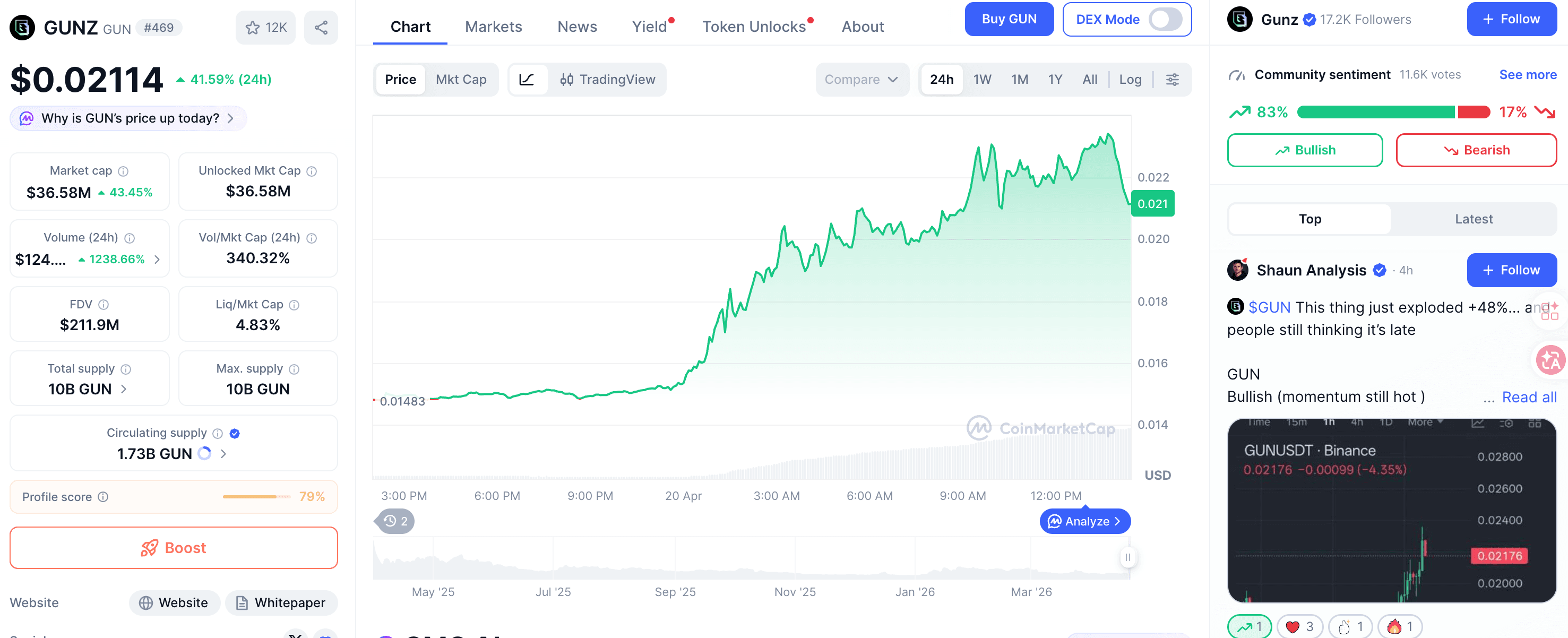The image size is (1568, 638).
Task: Open the Compare dropdown
Action: coord(862,80)
